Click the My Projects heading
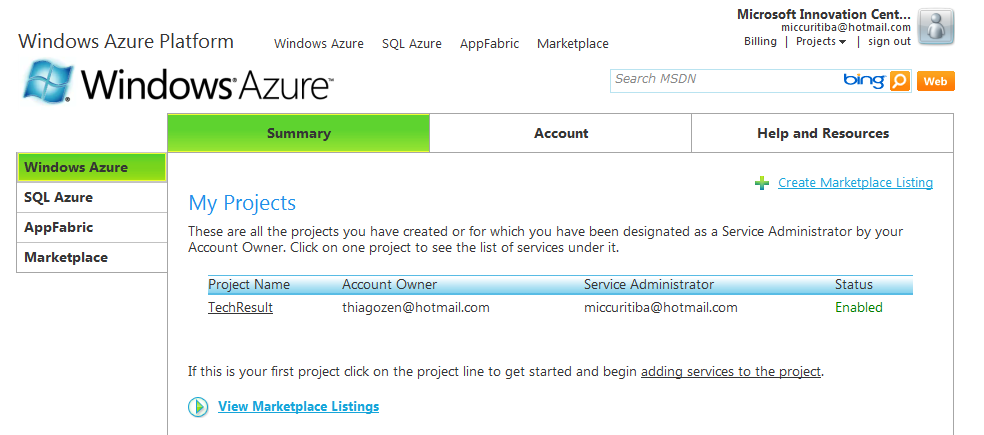Image resolution: width=984 pixels, height=435 pixels. (242, 203)
